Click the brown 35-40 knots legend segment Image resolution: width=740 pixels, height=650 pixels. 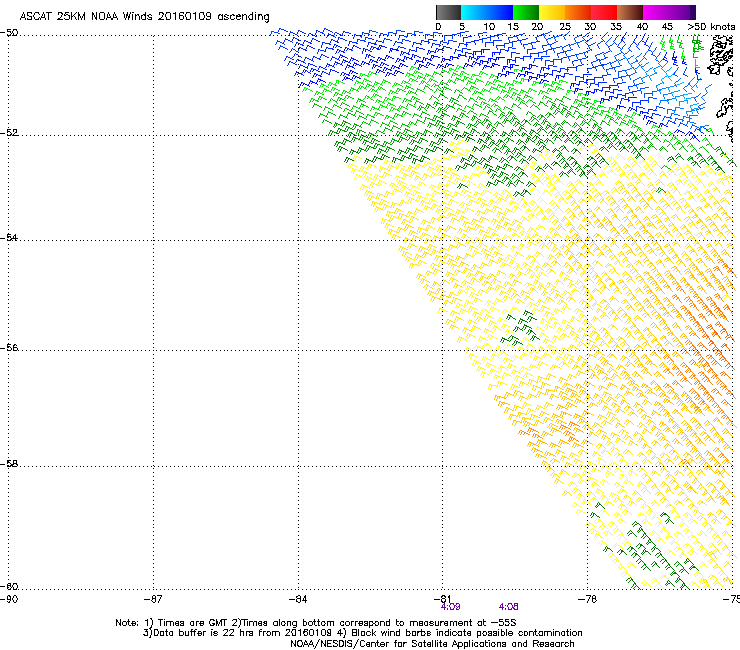[x=630, y=12]
